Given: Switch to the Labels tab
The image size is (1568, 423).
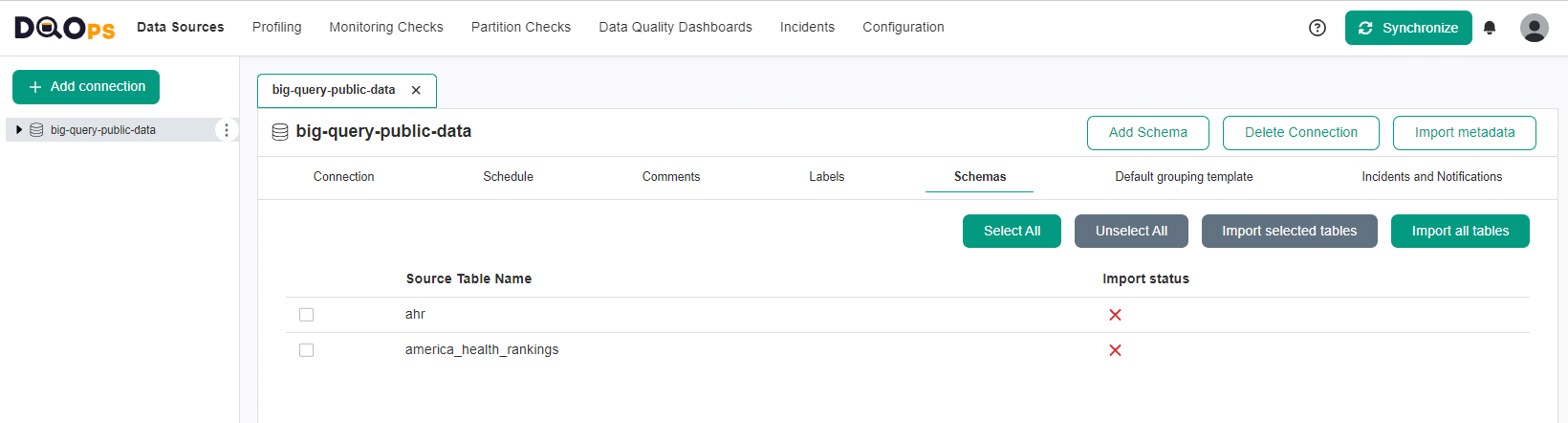Looking at the screenshot, I should pos(827,177).
